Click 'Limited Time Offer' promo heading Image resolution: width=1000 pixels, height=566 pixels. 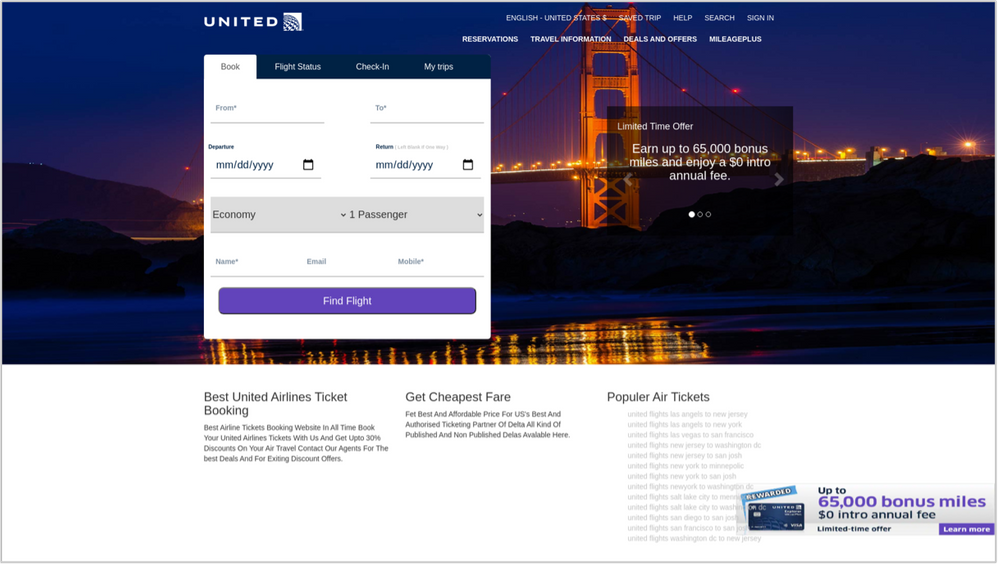(655, 126)
